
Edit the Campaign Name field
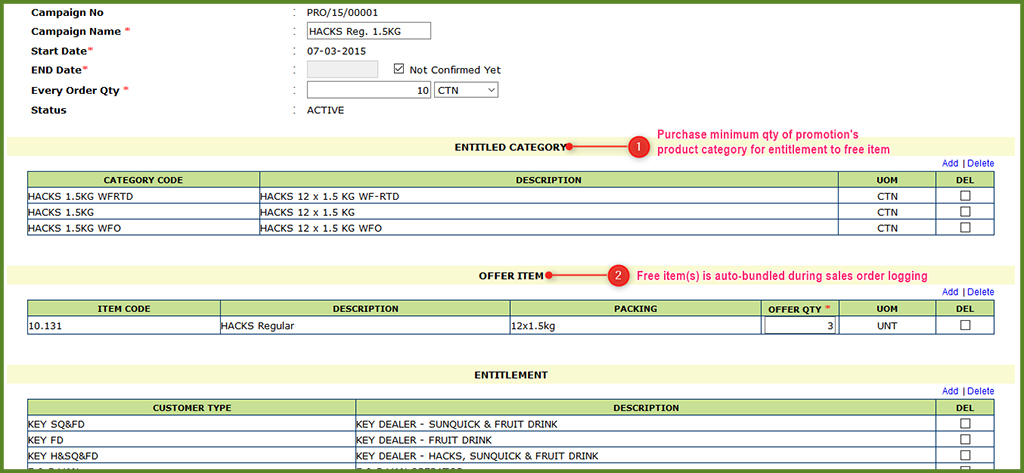point(369,31)
